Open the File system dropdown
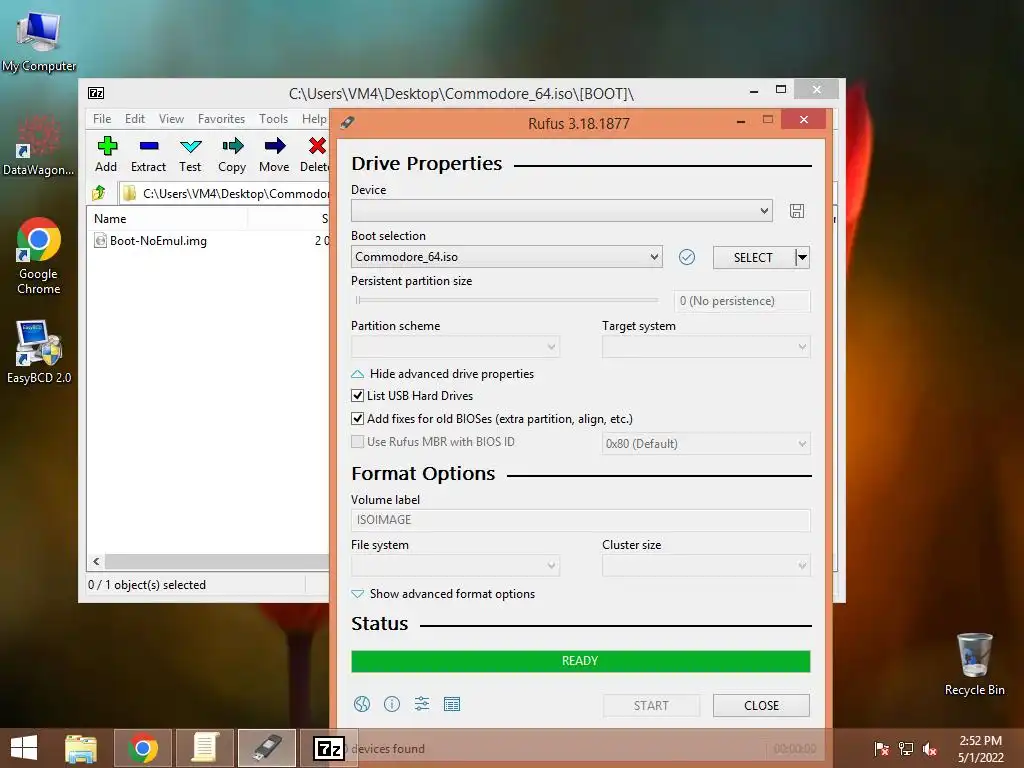 [x=455, y=566]
